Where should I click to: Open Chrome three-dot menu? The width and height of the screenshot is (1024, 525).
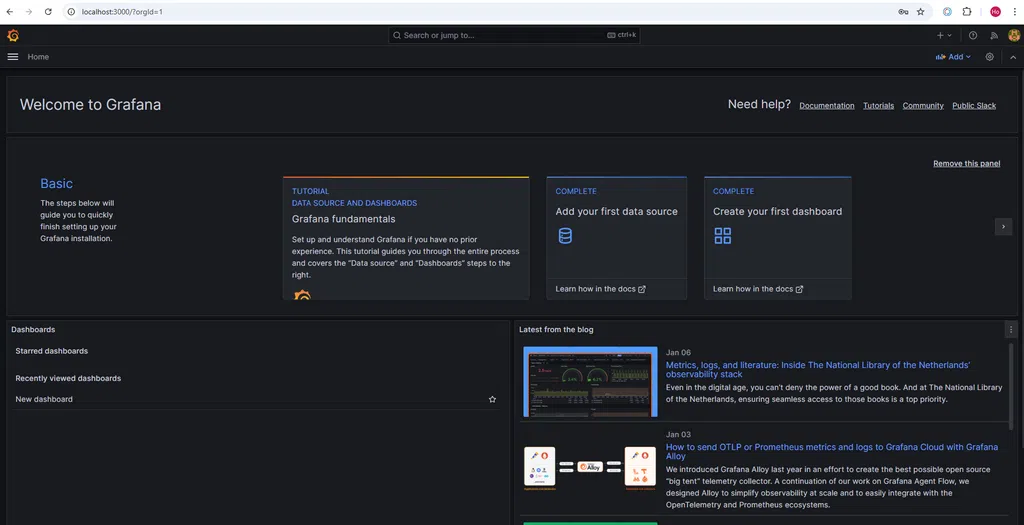click(x=1014, y=12)
